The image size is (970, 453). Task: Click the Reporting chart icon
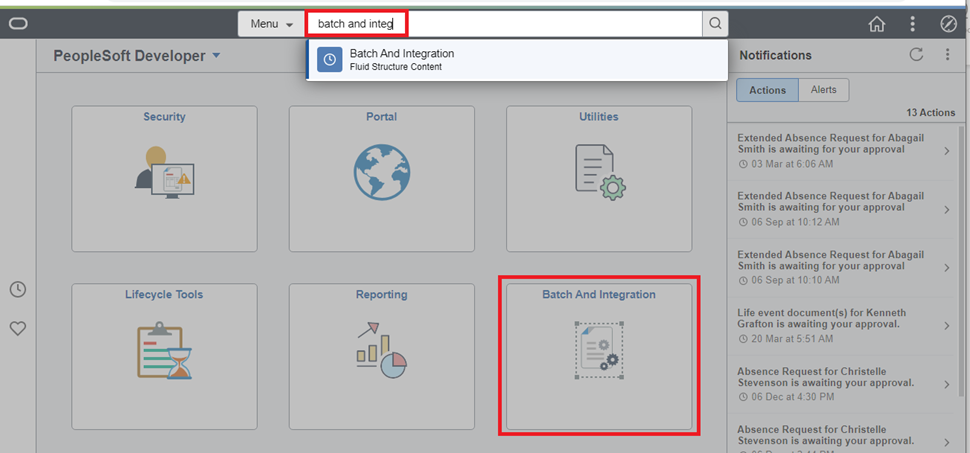coord(381,351)
